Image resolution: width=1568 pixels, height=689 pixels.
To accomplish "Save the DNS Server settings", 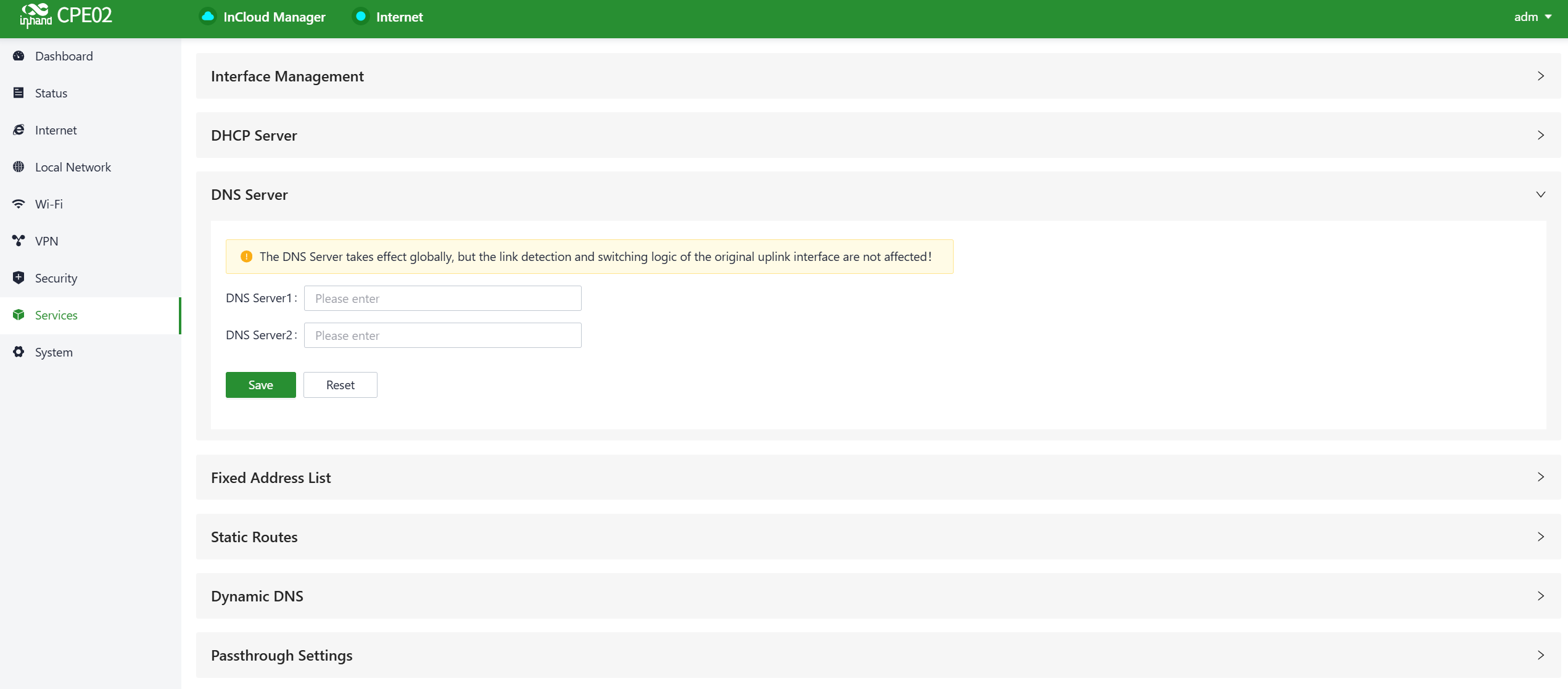I will click(x=260, y=385).
